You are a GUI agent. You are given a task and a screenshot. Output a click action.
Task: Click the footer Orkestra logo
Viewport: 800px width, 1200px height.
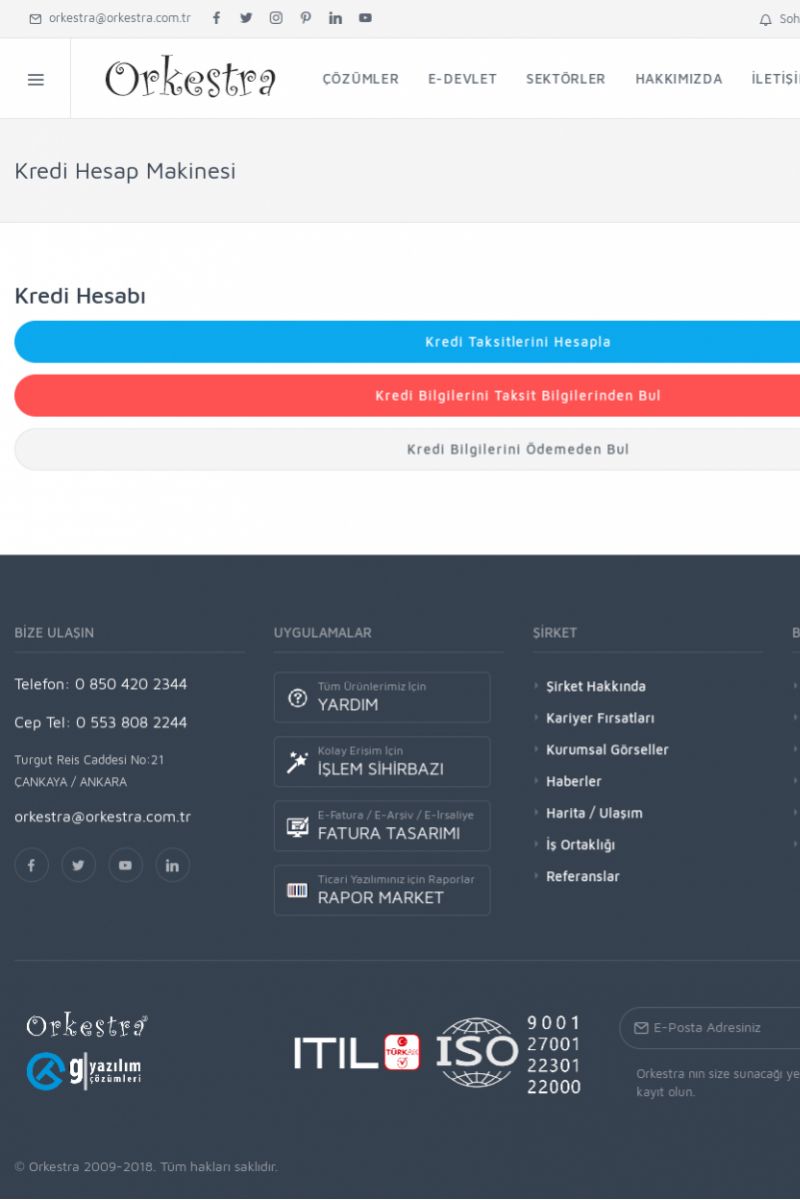(x=87, y=1025)
